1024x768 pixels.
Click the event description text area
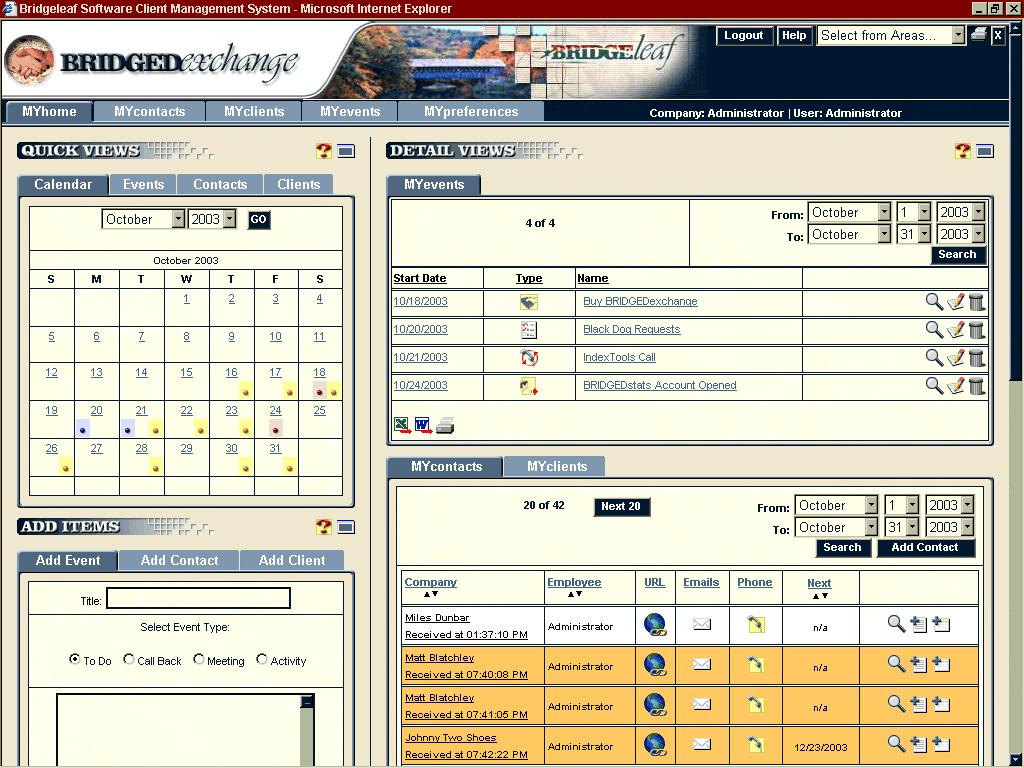(179, 729)
